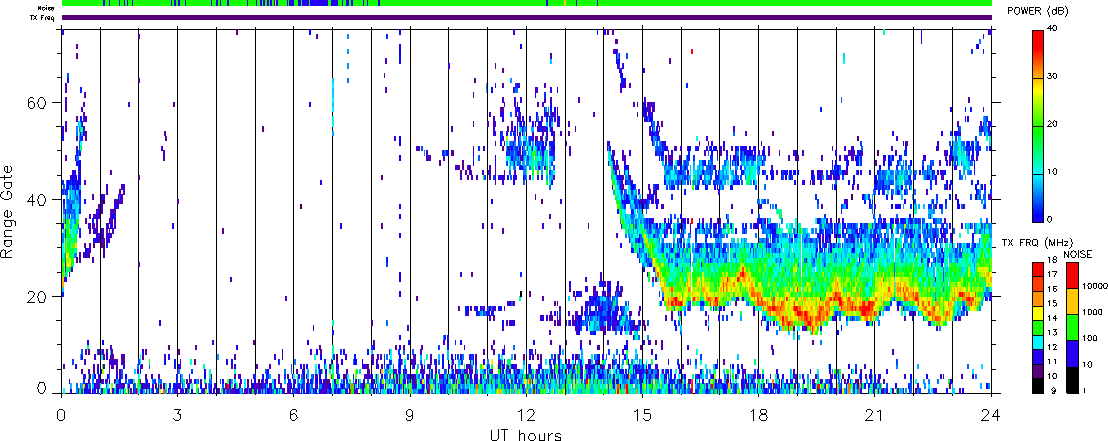Click the 'NOISE' colorbar title
This screenshot has width=1108, height=441.
click(1078, 253)
